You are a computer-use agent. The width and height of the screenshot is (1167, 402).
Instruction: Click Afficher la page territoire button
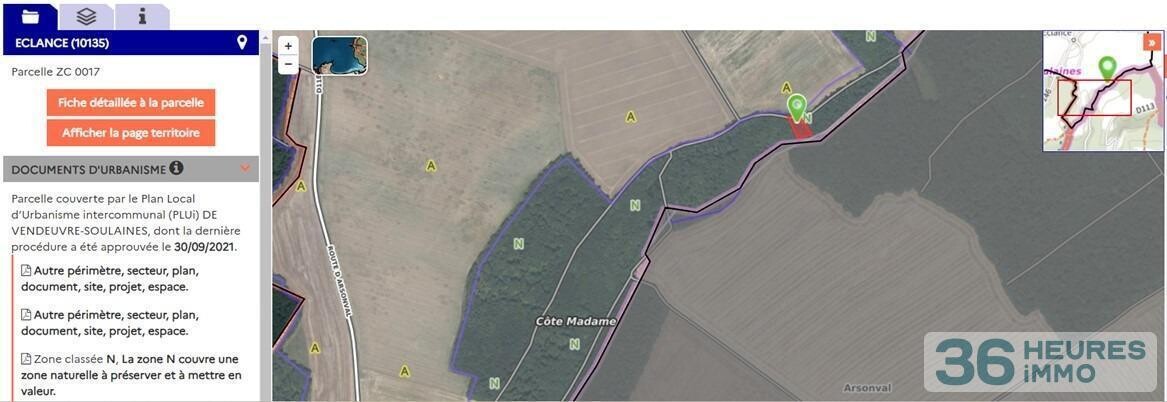[131, 133]
